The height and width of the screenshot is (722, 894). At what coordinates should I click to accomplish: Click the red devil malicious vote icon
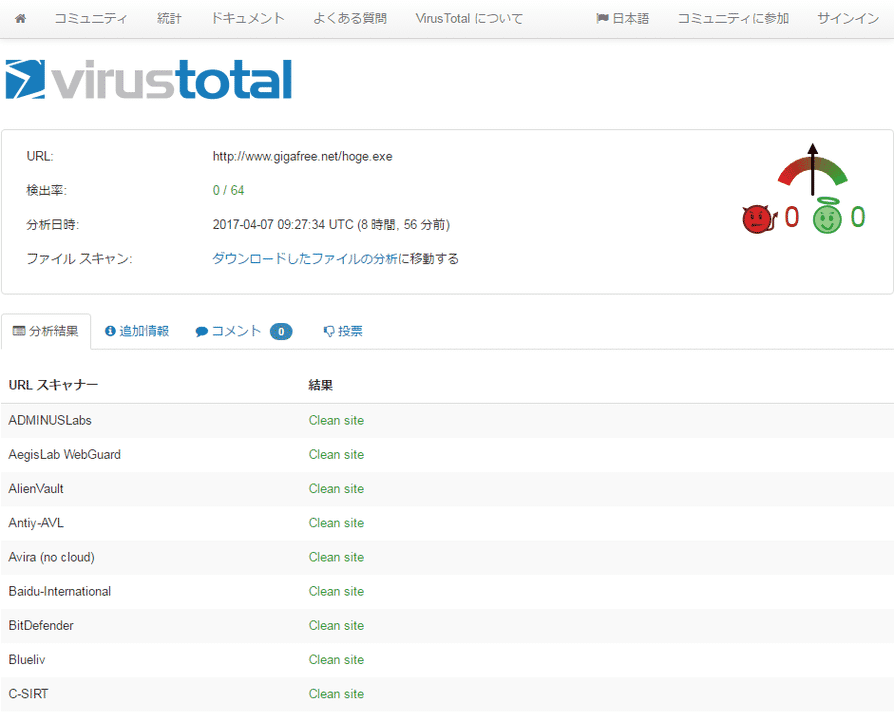pyautogui.click(x=759, y=219)
